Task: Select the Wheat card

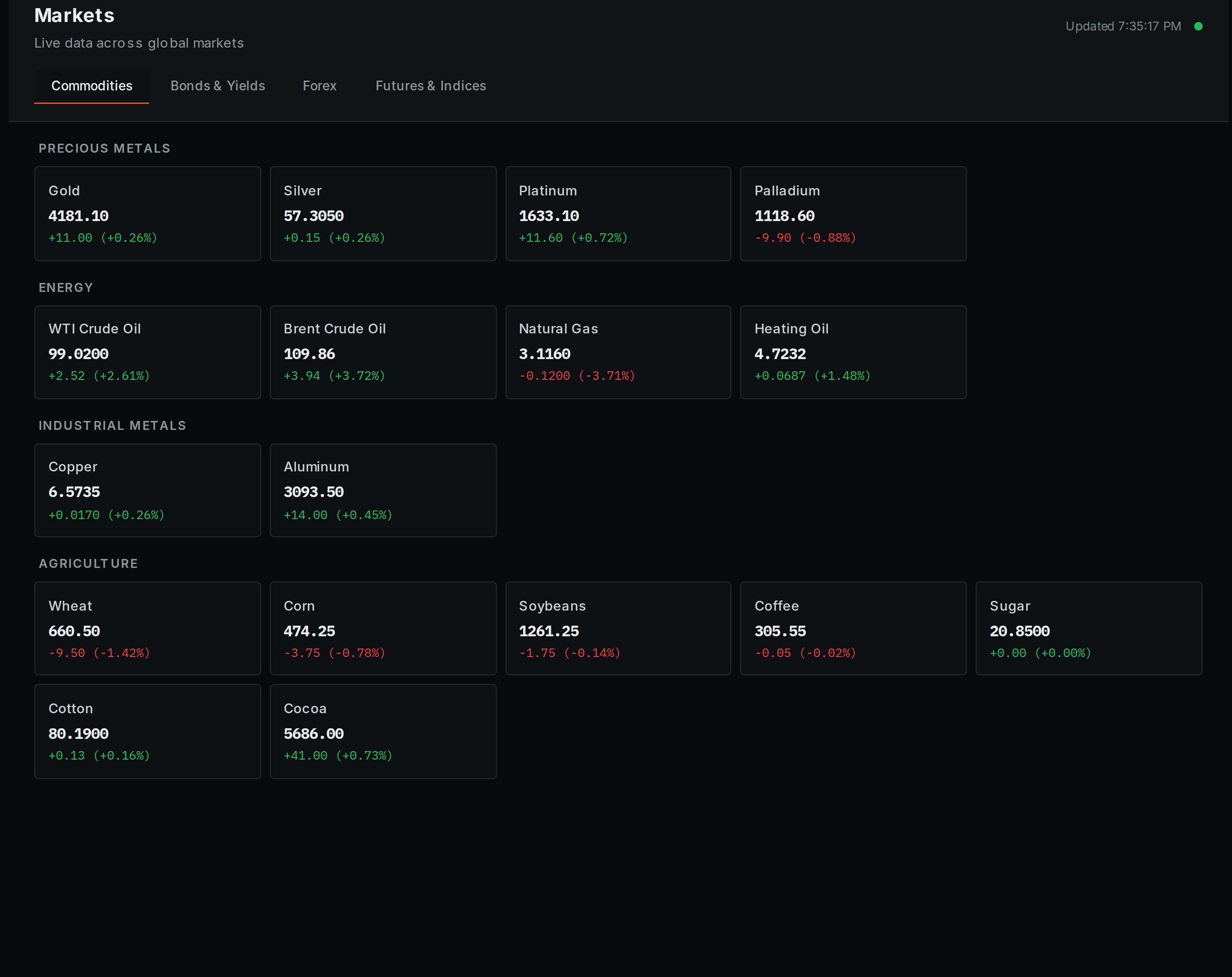Action: click(x=147, y=628)
